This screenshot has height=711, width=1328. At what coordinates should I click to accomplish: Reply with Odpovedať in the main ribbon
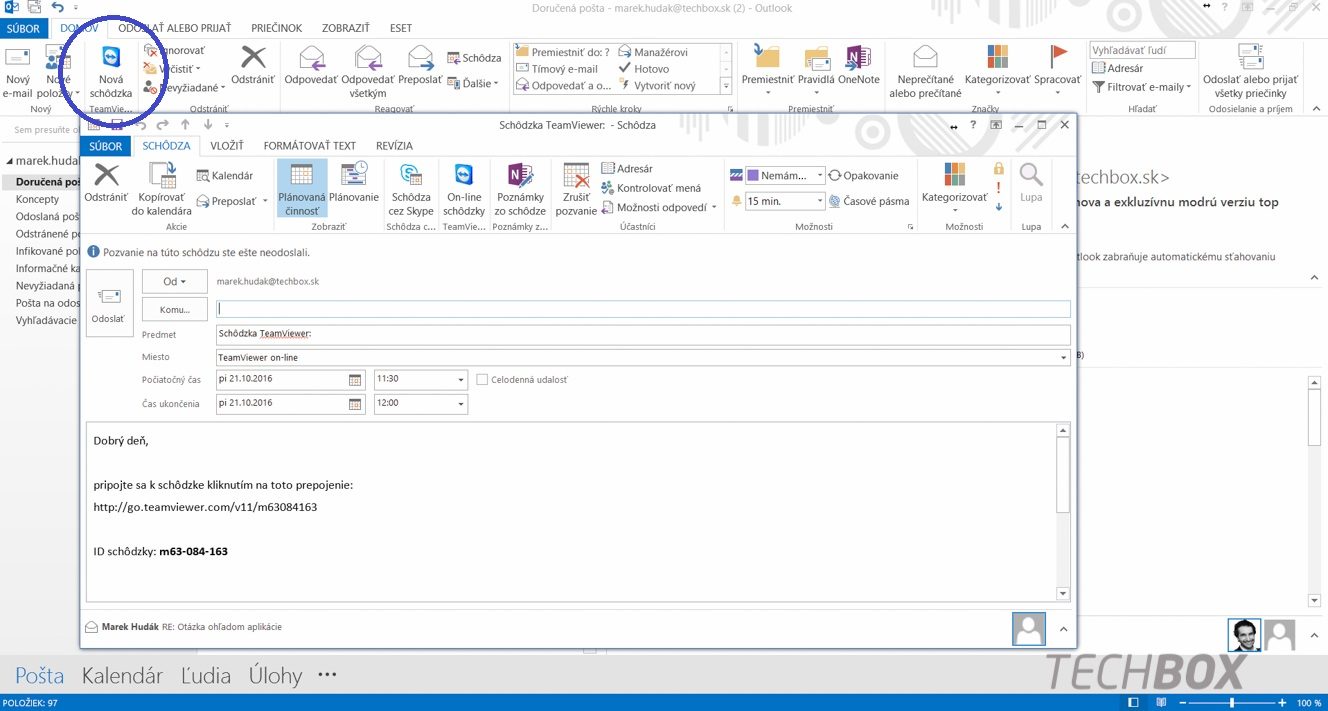311,66
